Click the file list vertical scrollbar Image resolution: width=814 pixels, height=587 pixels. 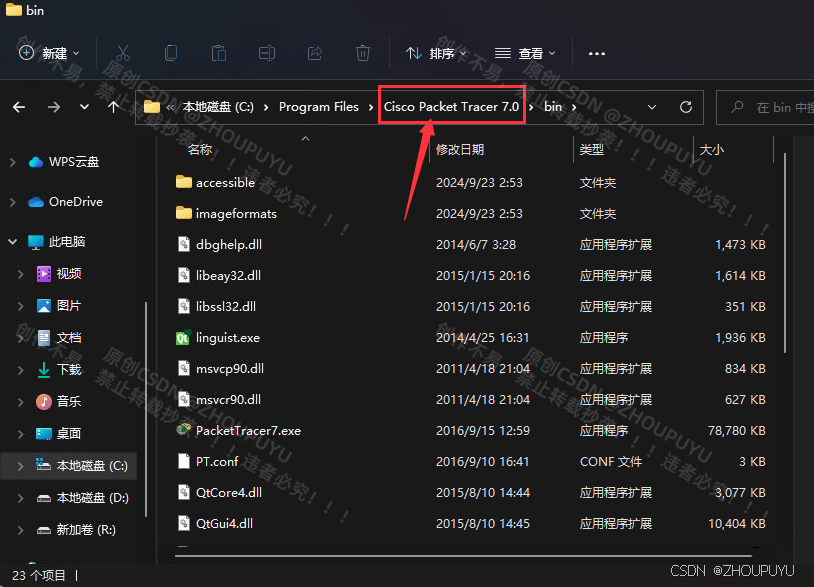coord(784,253)
